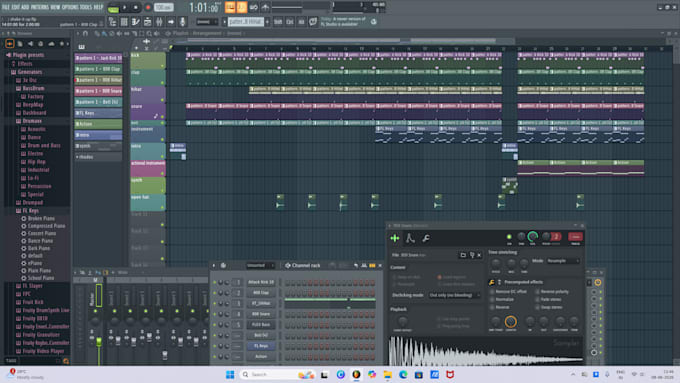Click the 808 Snare waveform display

pos(486,351)
